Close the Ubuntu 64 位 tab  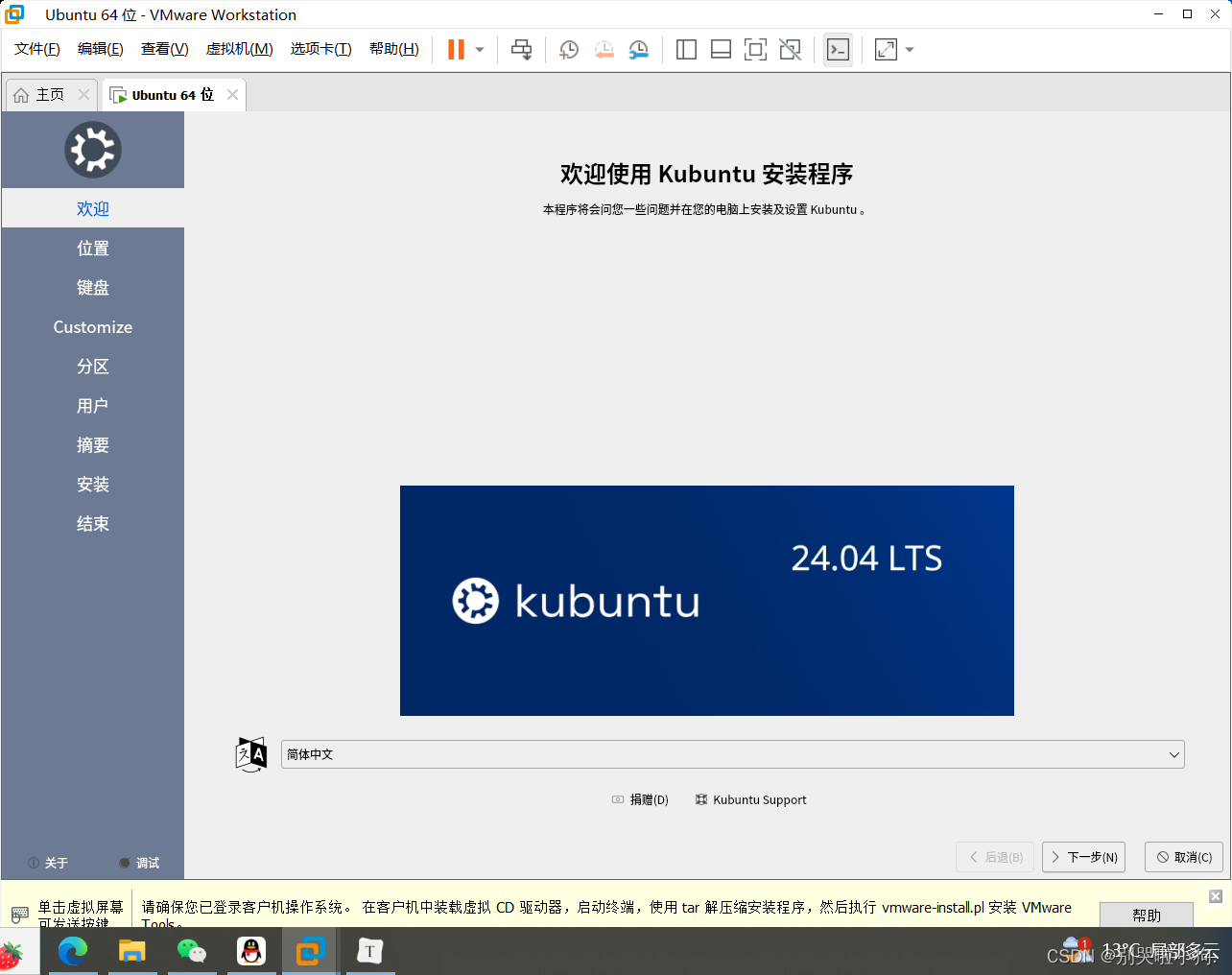pyautogui.click(x=232, y=95)
